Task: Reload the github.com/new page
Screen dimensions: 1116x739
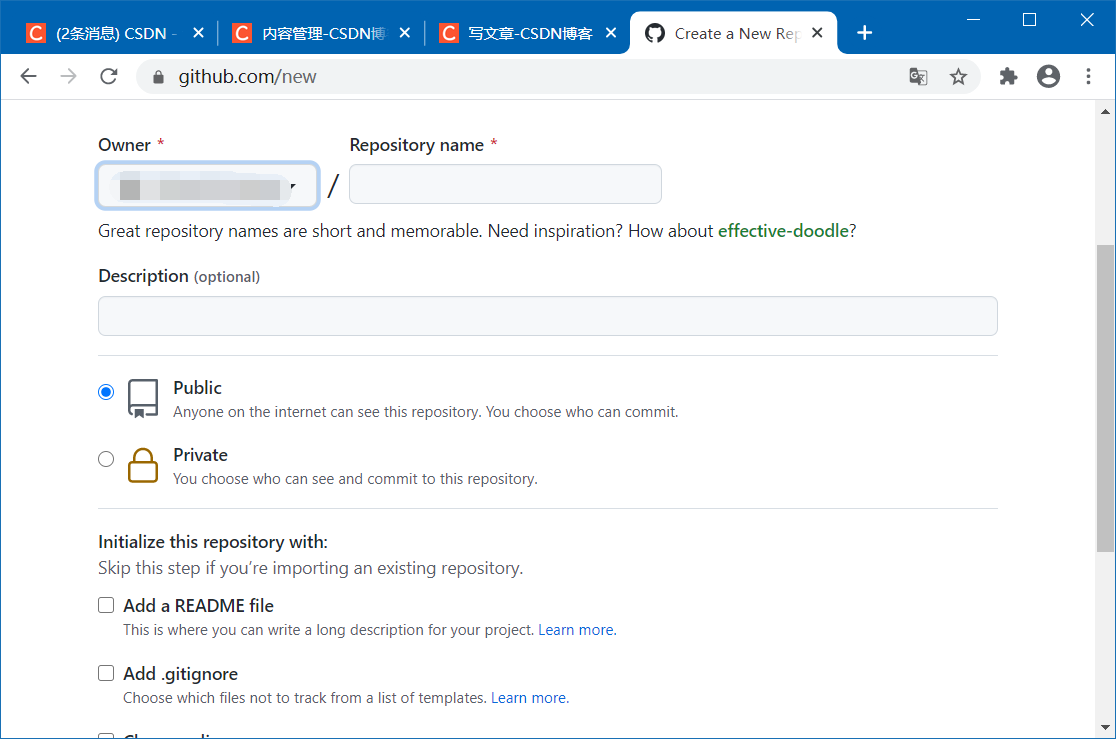Action: tap(108, 76)
